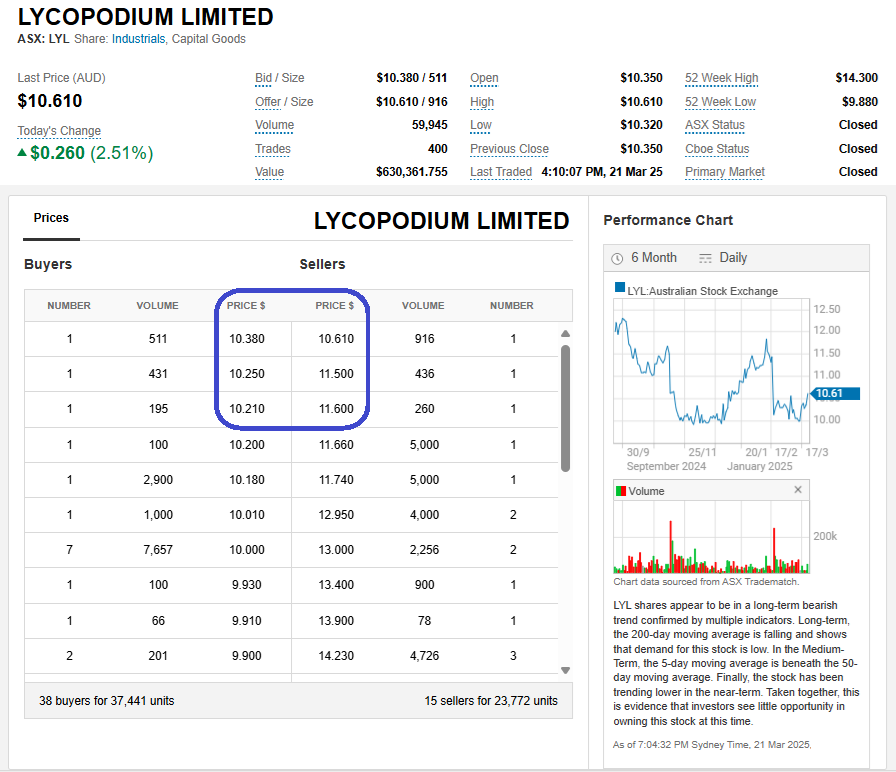Click the volume bar chart

click(x=711, y=537)
